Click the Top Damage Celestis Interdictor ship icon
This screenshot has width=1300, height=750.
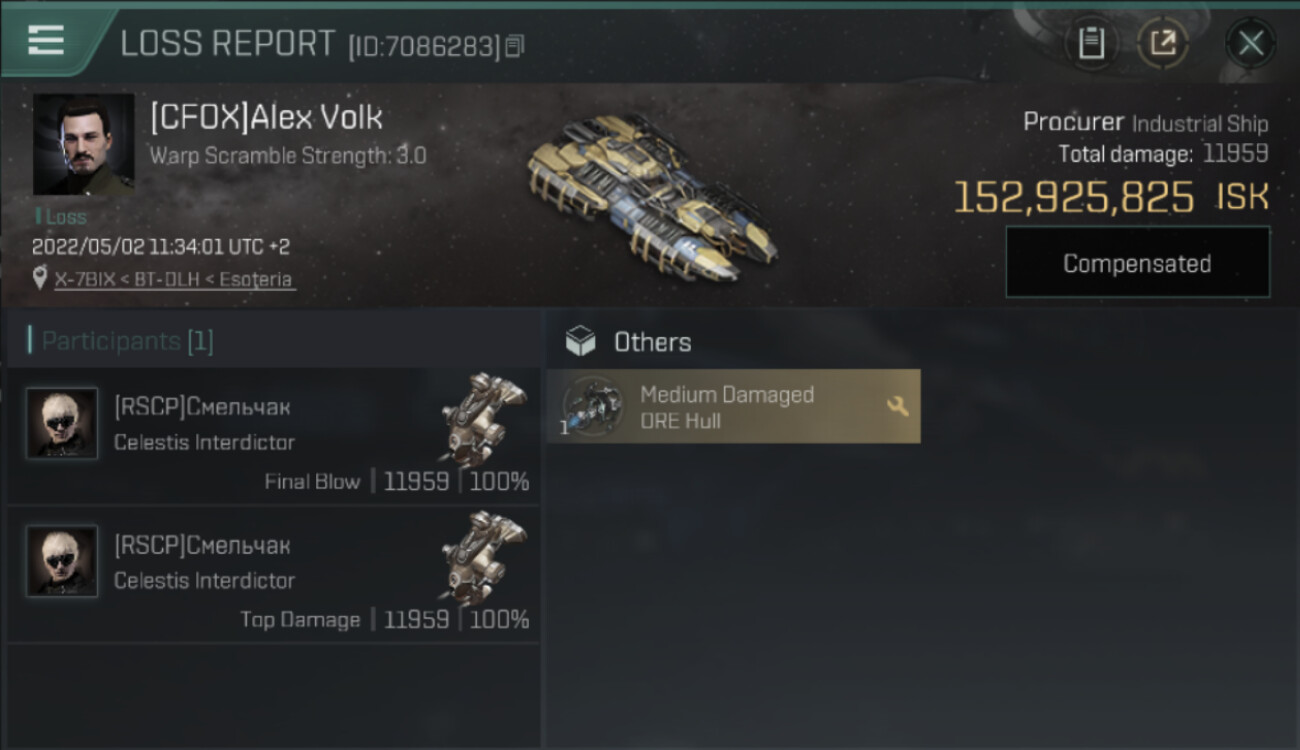[483, 557]
